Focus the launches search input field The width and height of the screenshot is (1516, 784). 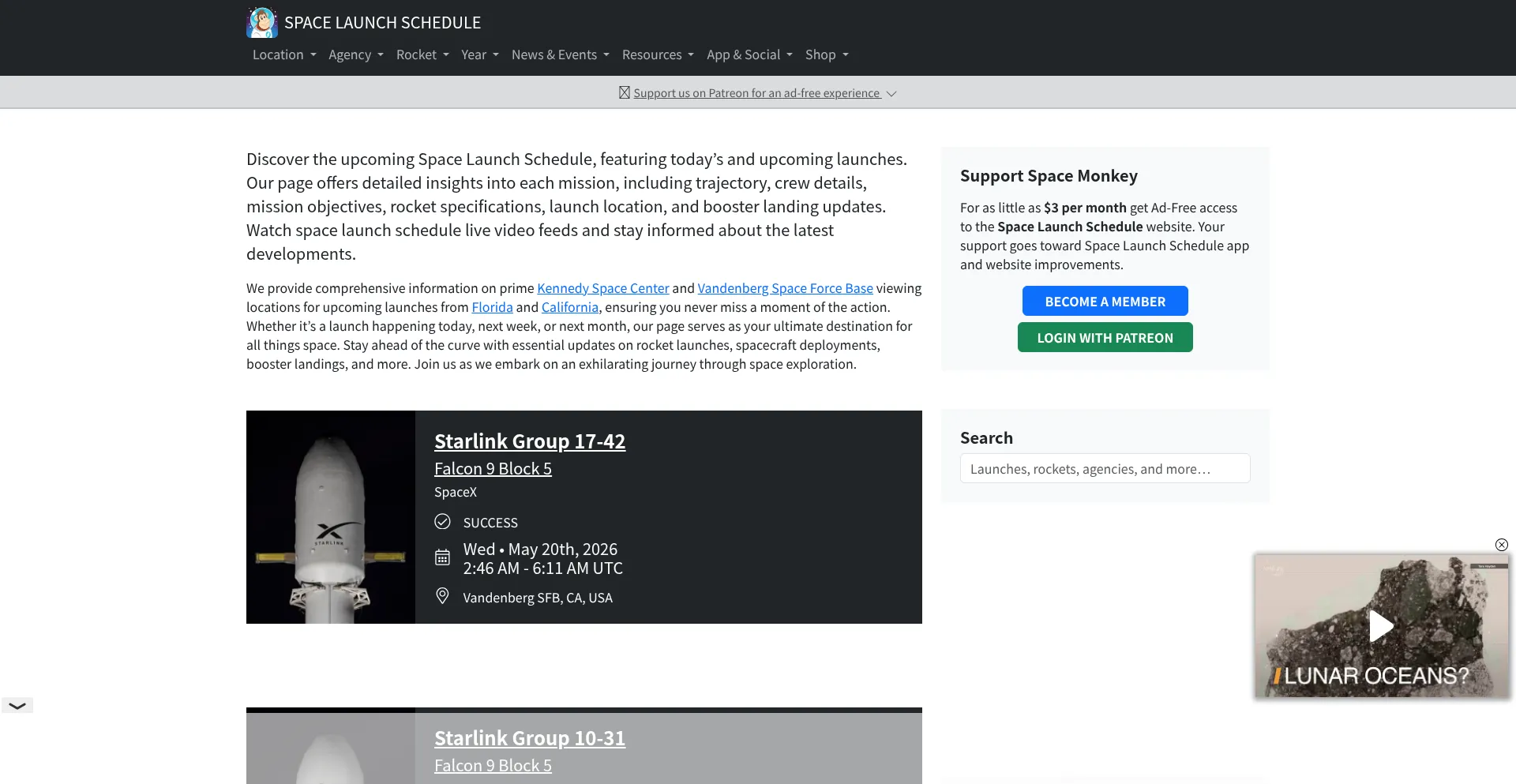coord(1105,468)
